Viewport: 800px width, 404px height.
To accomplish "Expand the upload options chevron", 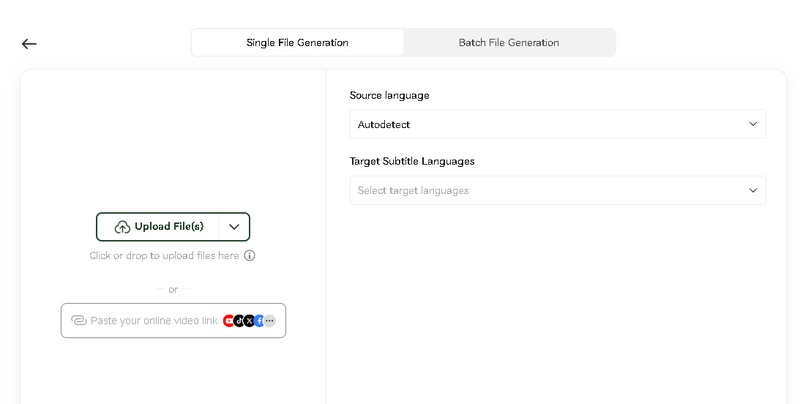I will point(234,227).
